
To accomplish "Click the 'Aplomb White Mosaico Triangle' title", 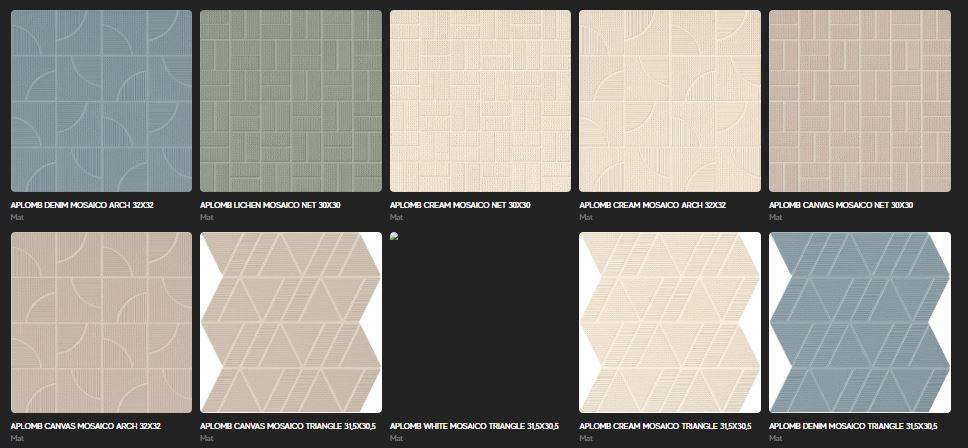I will click(474, 426).
